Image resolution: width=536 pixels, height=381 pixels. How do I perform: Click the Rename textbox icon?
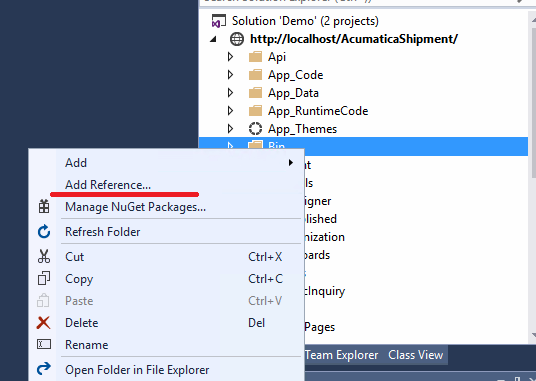tap(44, 344)
